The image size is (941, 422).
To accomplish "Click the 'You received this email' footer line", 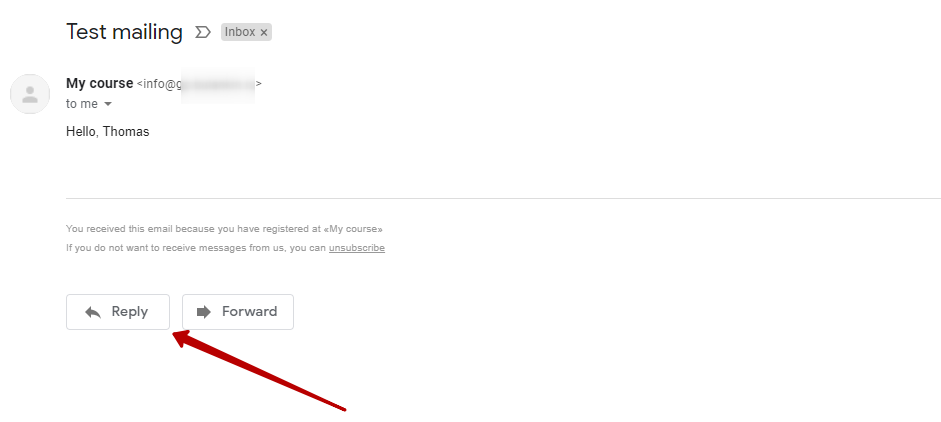I will tap(224, 229).
